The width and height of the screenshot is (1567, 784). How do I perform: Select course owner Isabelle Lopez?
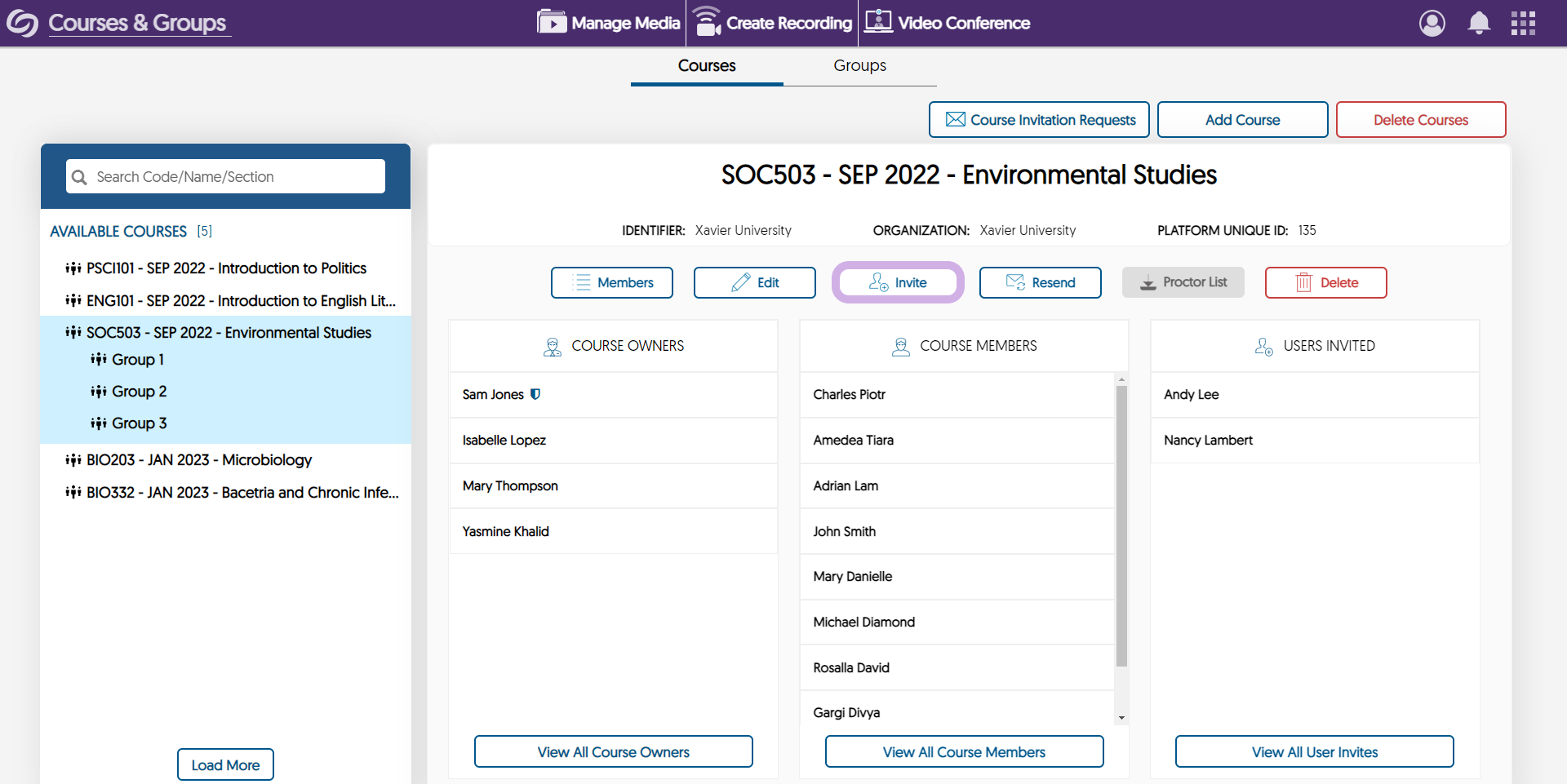(614, 441)
